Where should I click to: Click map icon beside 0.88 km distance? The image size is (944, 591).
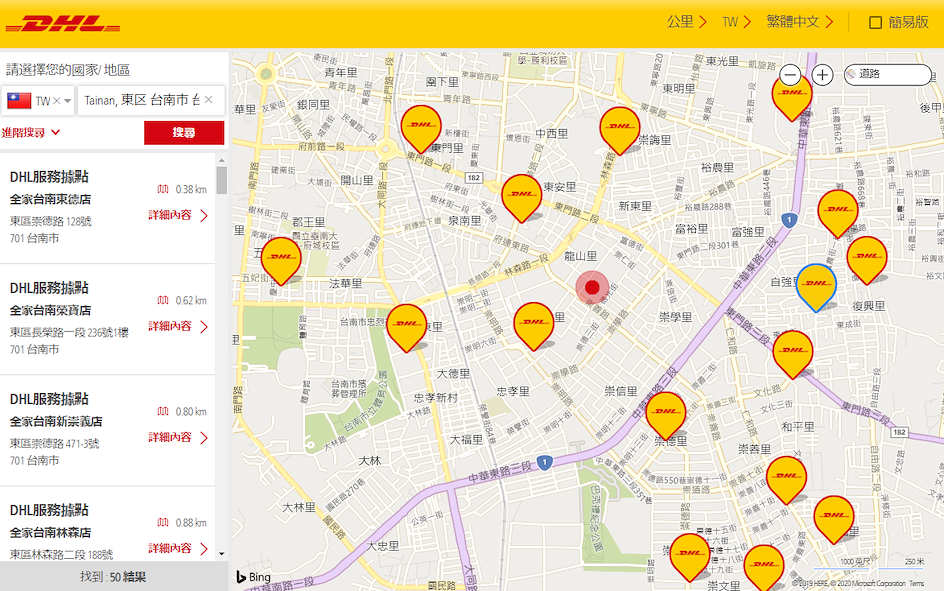tap(163, 522)
